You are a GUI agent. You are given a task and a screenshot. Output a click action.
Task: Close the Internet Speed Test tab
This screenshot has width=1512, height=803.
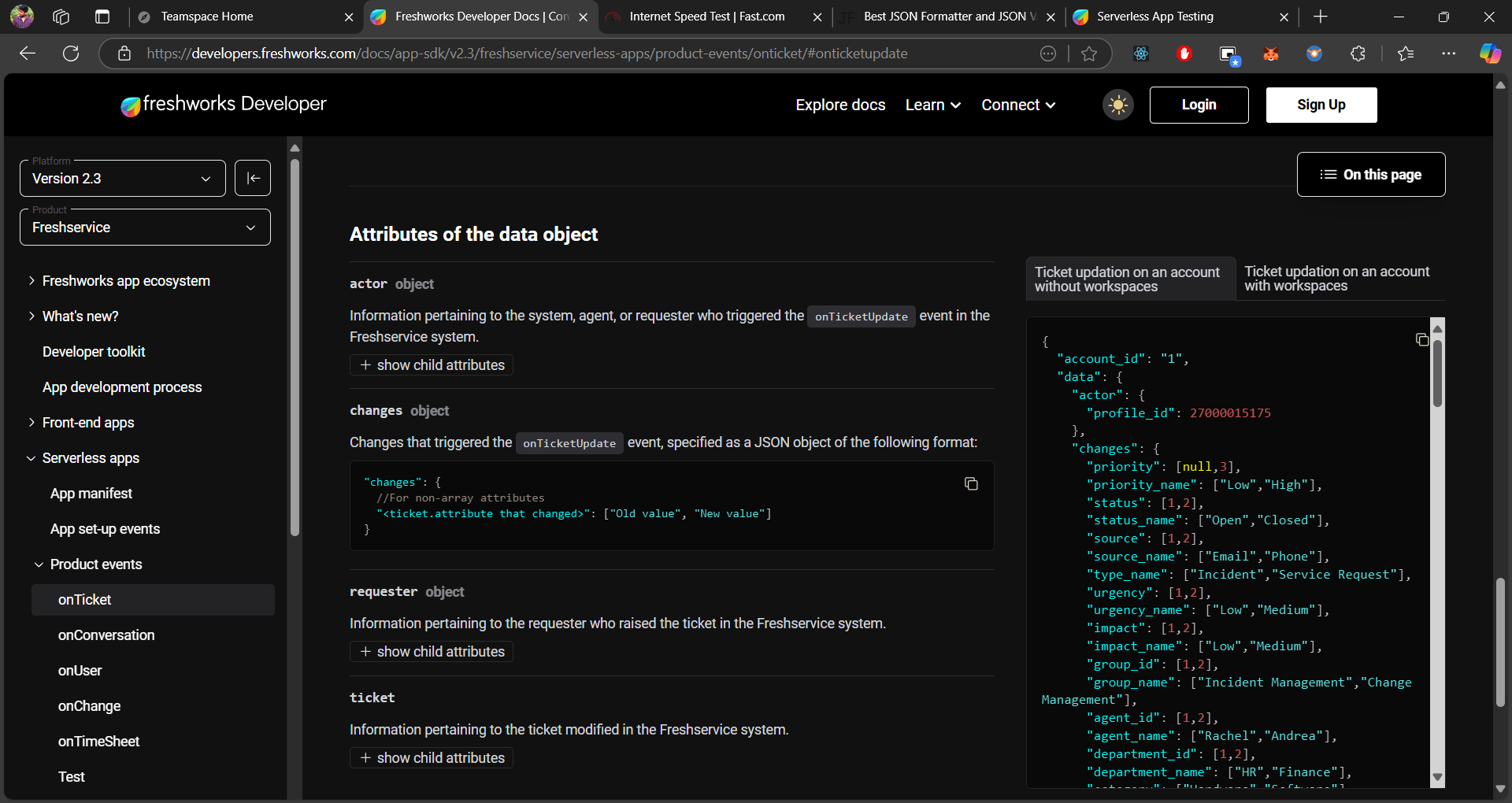point(817,17)
